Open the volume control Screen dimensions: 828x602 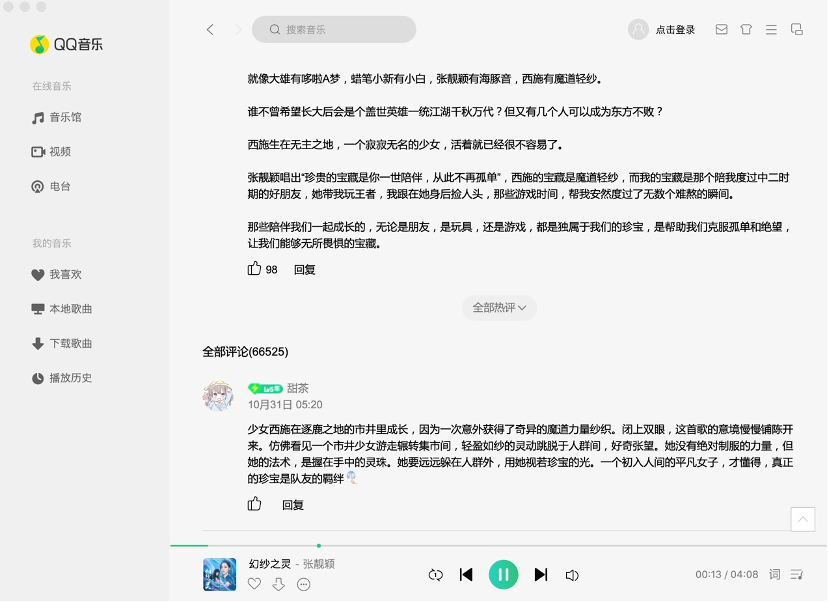572,575
